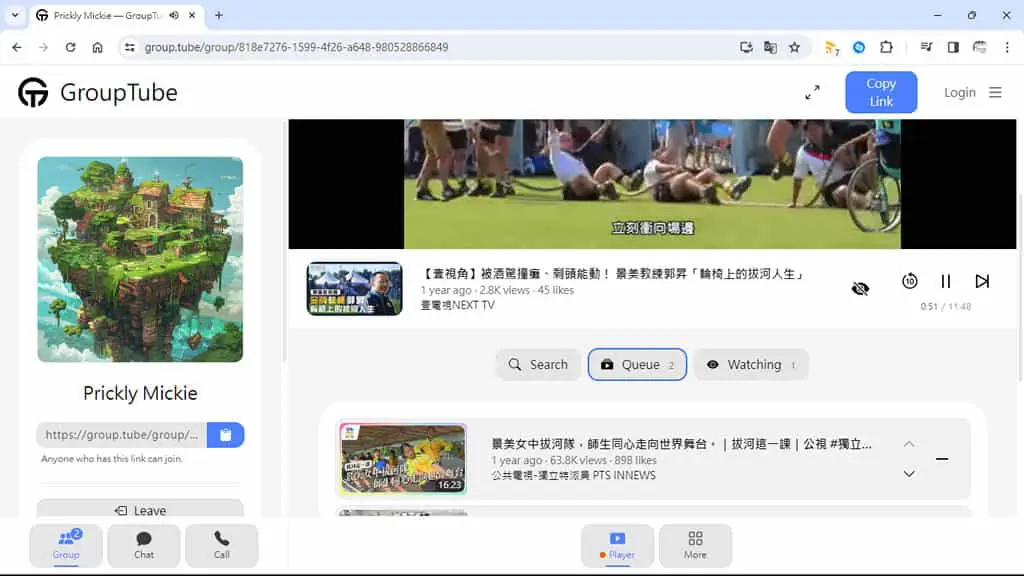Leave the Prickly Mickie group
This screenshot has width=1024, height=576.
click(140, 509)
